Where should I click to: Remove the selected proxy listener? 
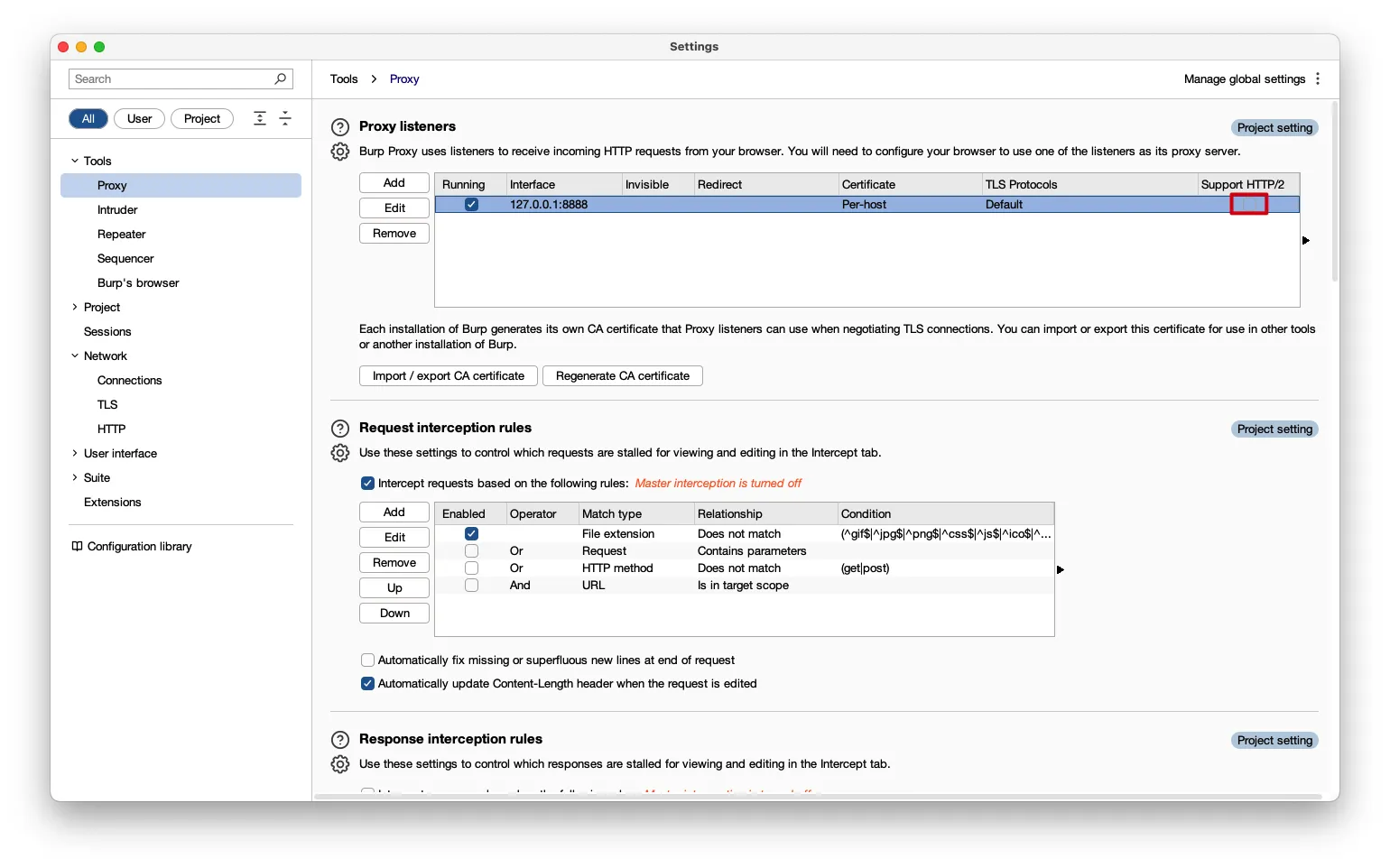[394, 233]
